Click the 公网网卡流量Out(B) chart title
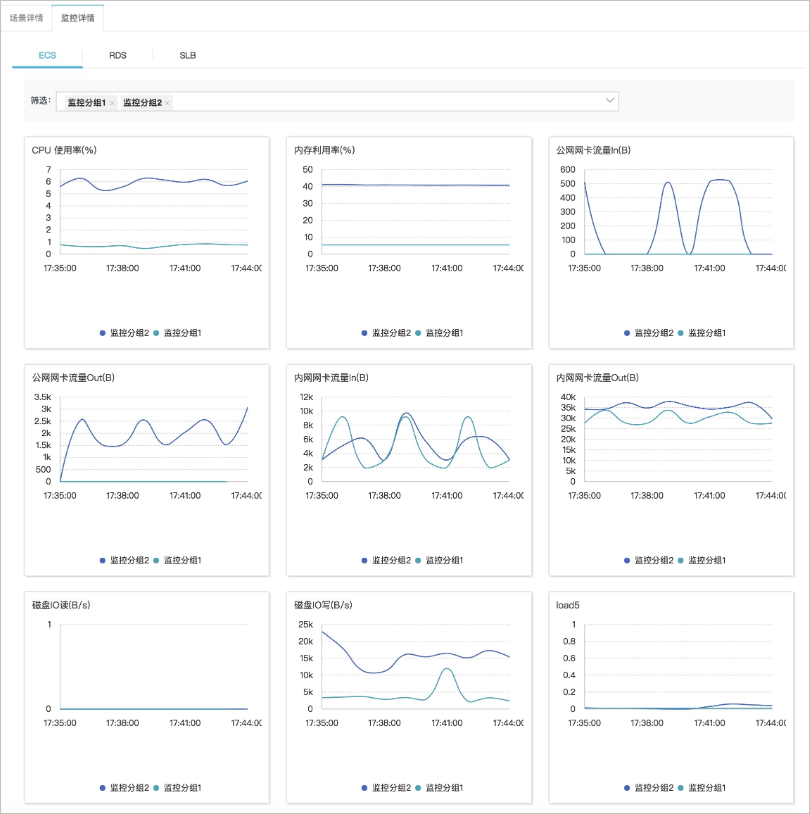 tap(73, 377)
